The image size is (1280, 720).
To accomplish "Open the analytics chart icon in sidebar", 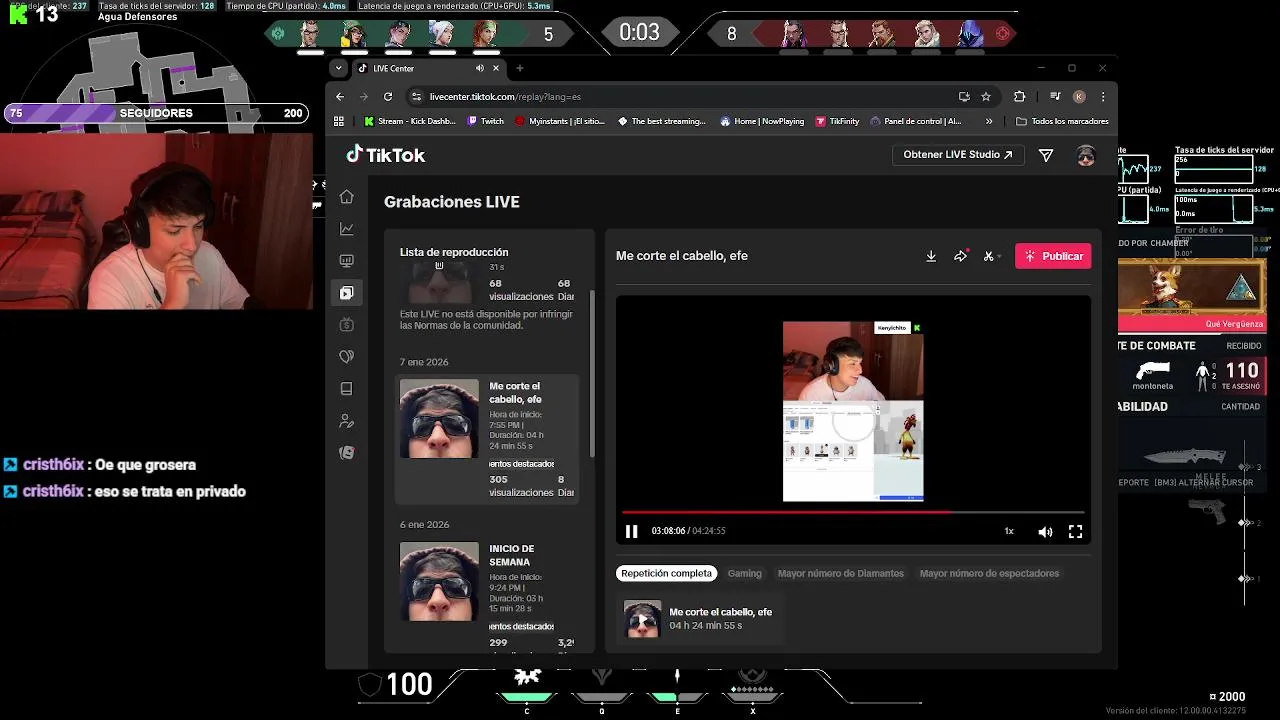I will pos(346,229).
